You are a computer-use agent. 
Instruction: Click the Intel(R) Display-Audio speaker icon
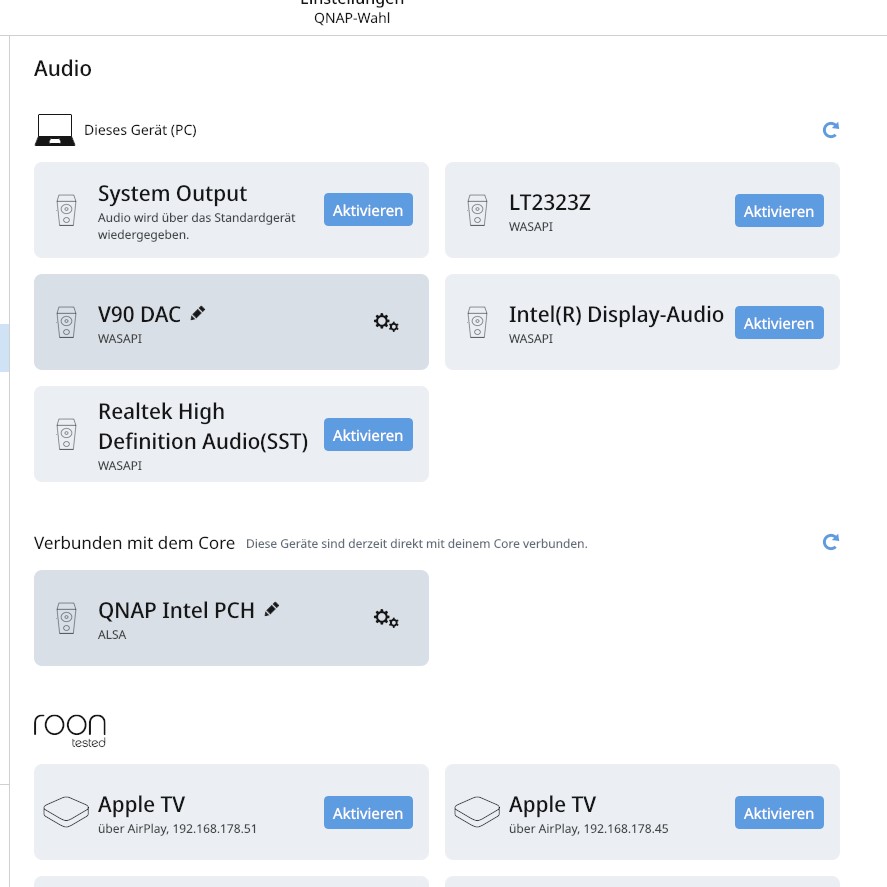click(477, 322)
